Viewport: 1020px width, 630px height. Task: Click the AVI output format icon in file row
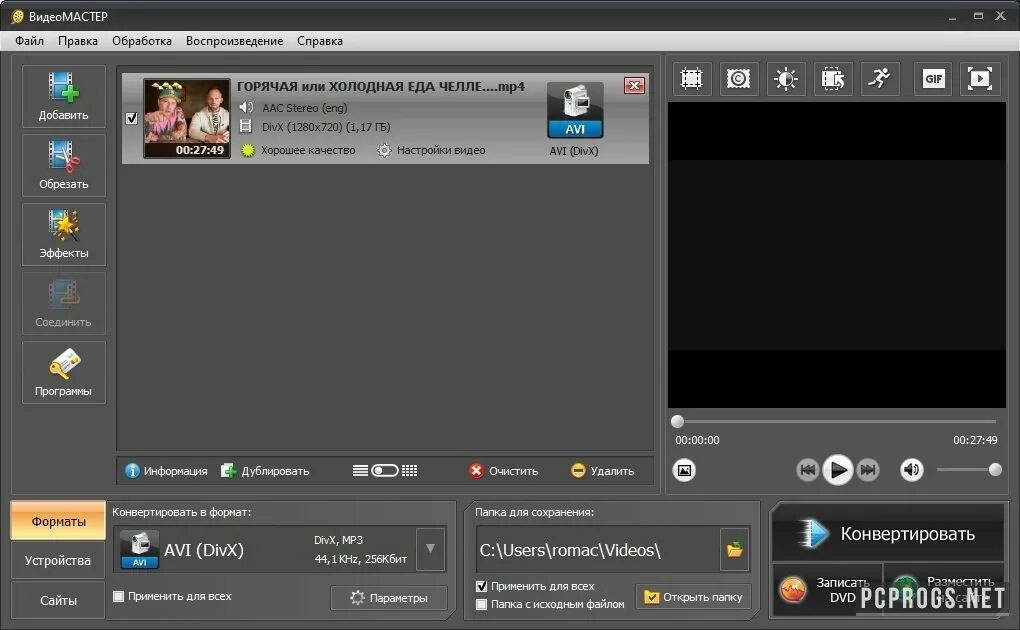click(575, 110)
